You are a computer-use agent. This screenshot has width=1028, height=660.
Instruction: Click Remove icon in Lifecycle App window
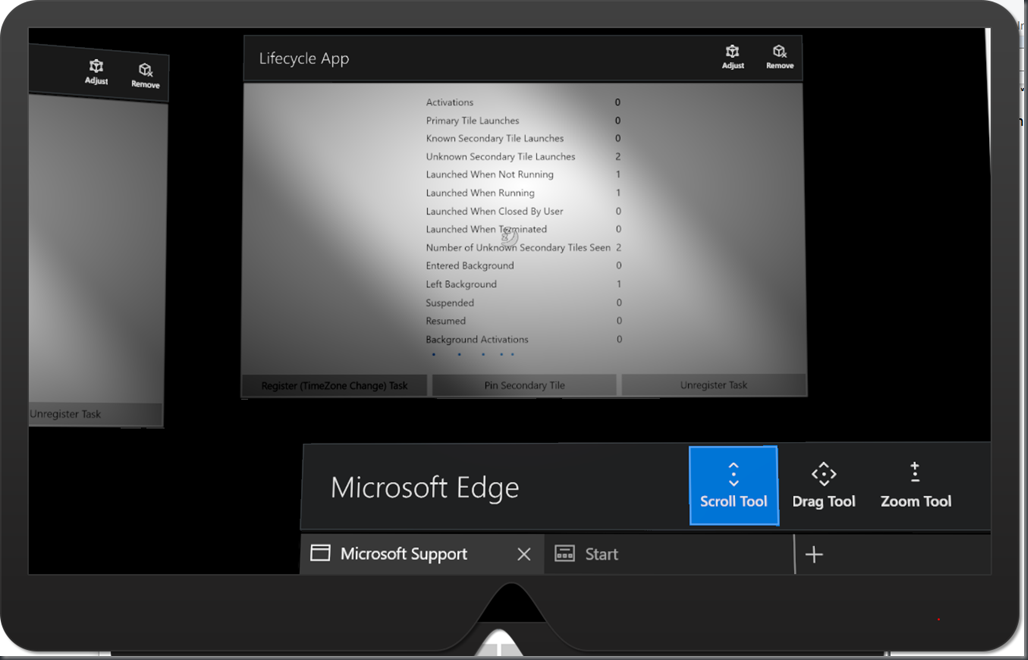(x=780, y=57)
